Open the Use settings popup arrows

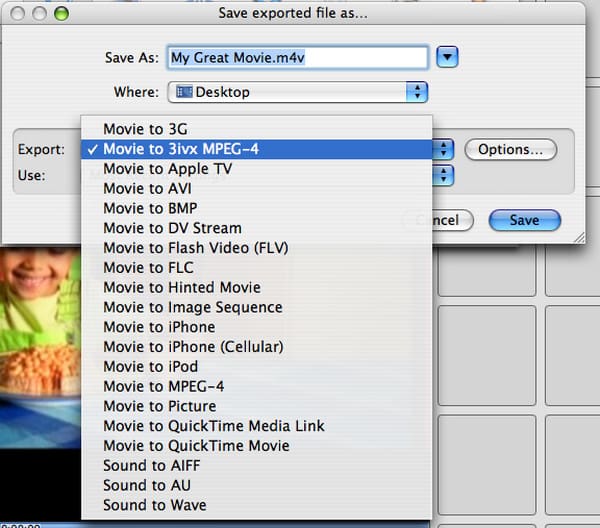click(x=445, y=176)
